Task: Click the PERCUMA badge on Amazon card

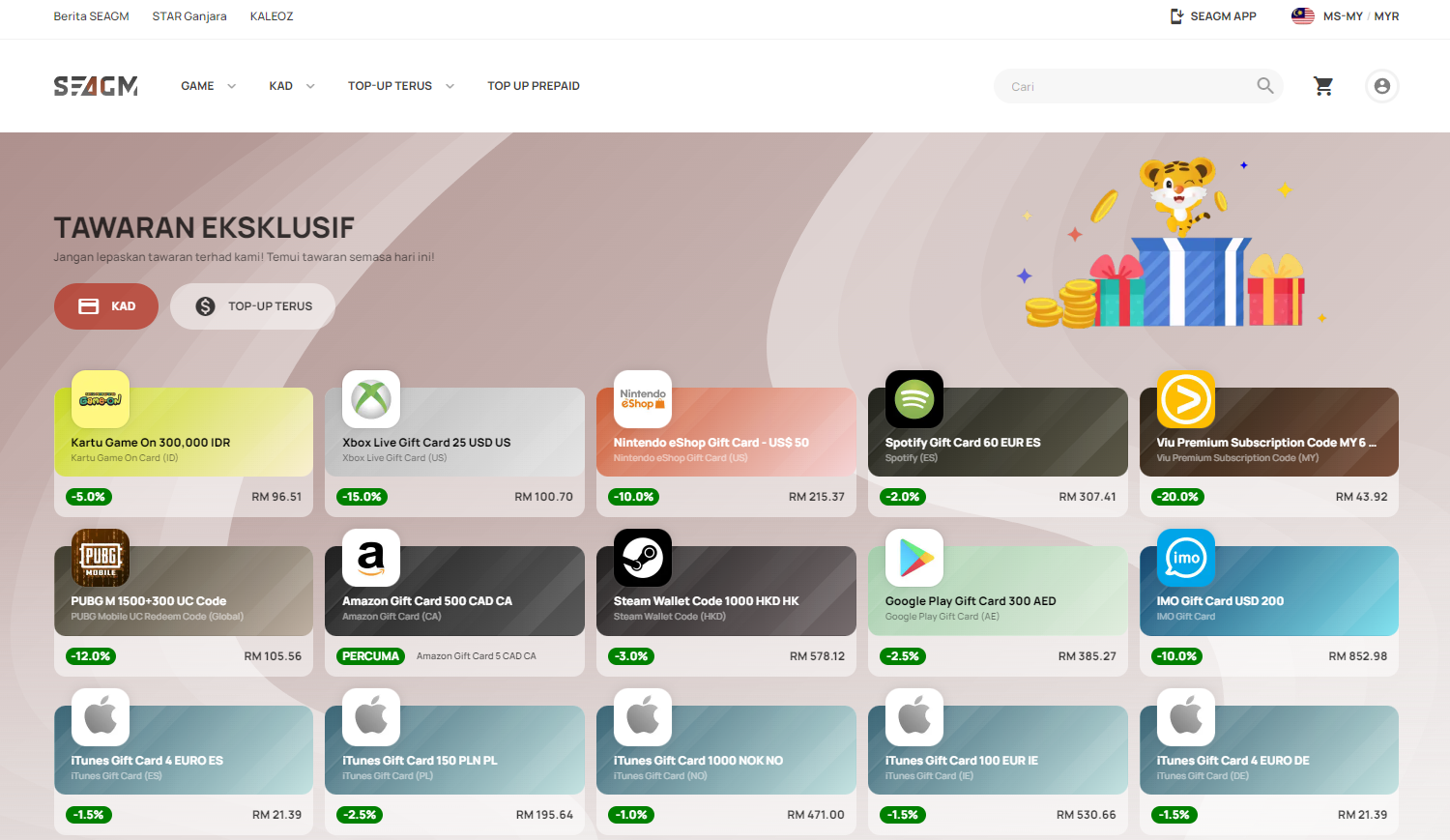Action: click(370, 656)
